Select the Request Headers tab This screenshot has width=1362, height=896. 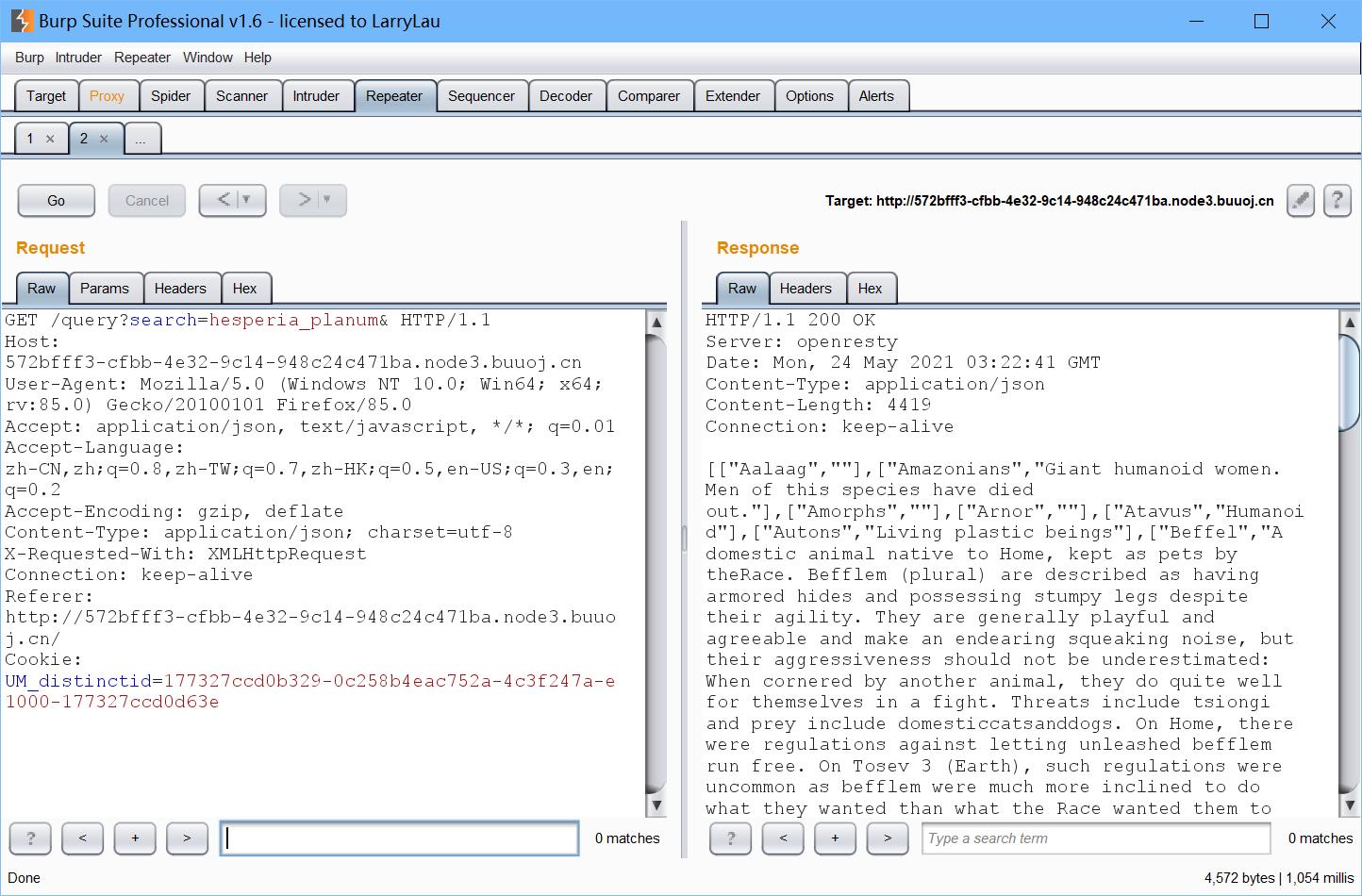point(180,289)
